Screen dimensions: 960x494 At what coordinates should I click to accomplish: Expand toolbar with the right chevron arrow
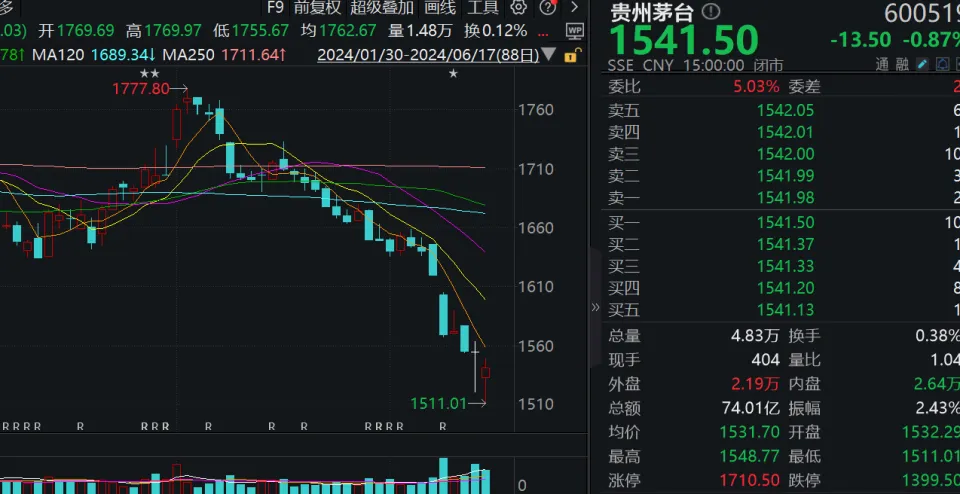point(574,7)
